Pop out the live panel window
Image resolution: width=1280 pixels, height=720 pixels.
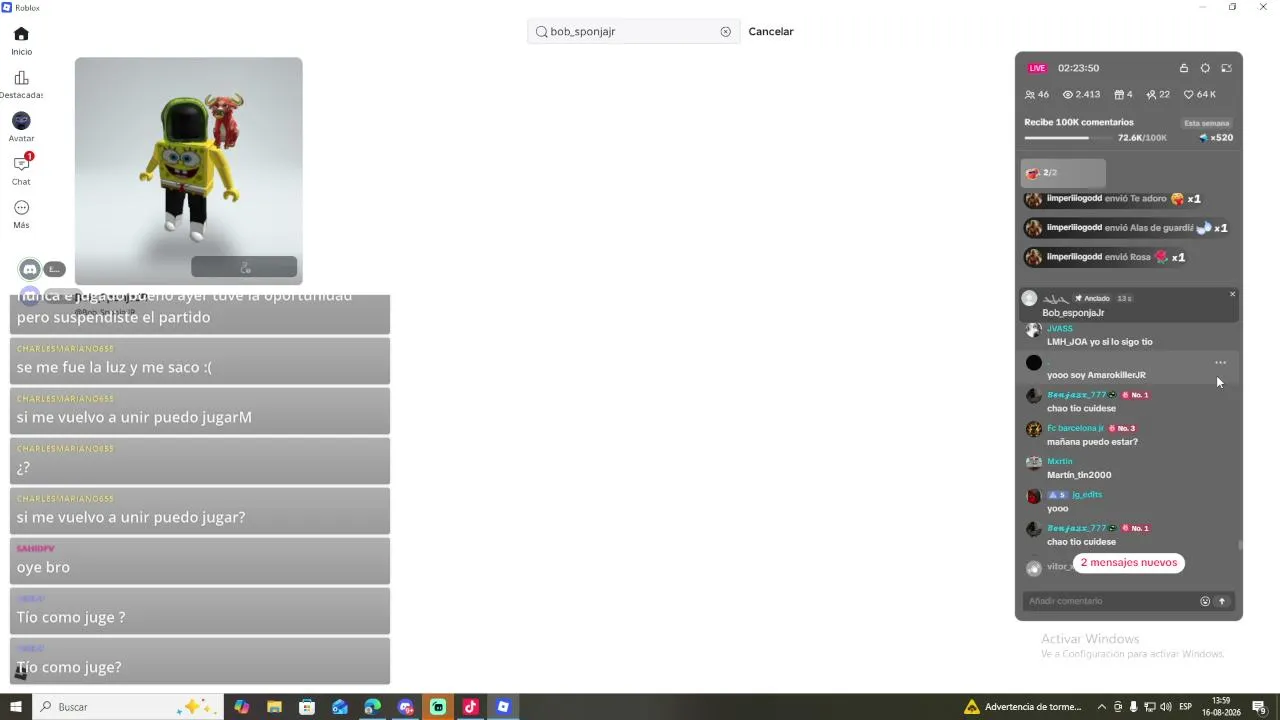[1227, 68]
